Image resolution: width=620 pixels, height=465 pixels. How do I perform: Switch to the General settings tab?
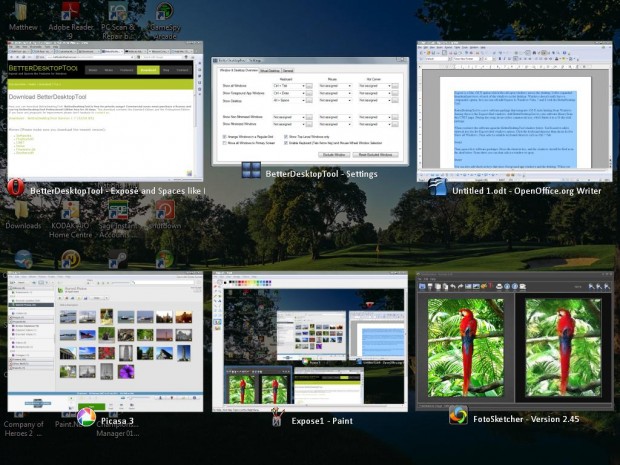coord(288,71)
